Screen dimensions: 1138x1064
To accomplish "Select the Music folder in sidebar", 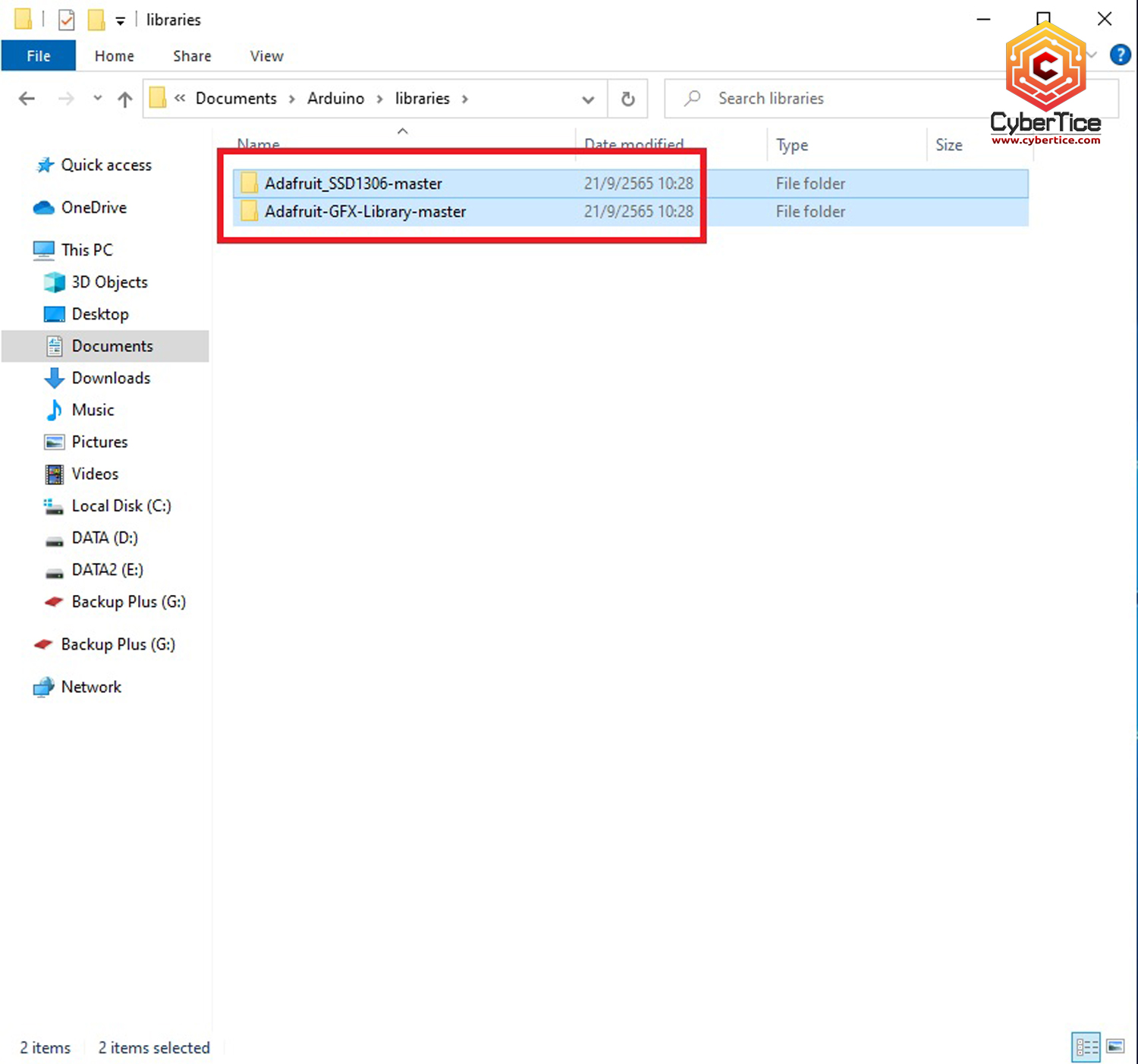I will (x=93, y=410).
